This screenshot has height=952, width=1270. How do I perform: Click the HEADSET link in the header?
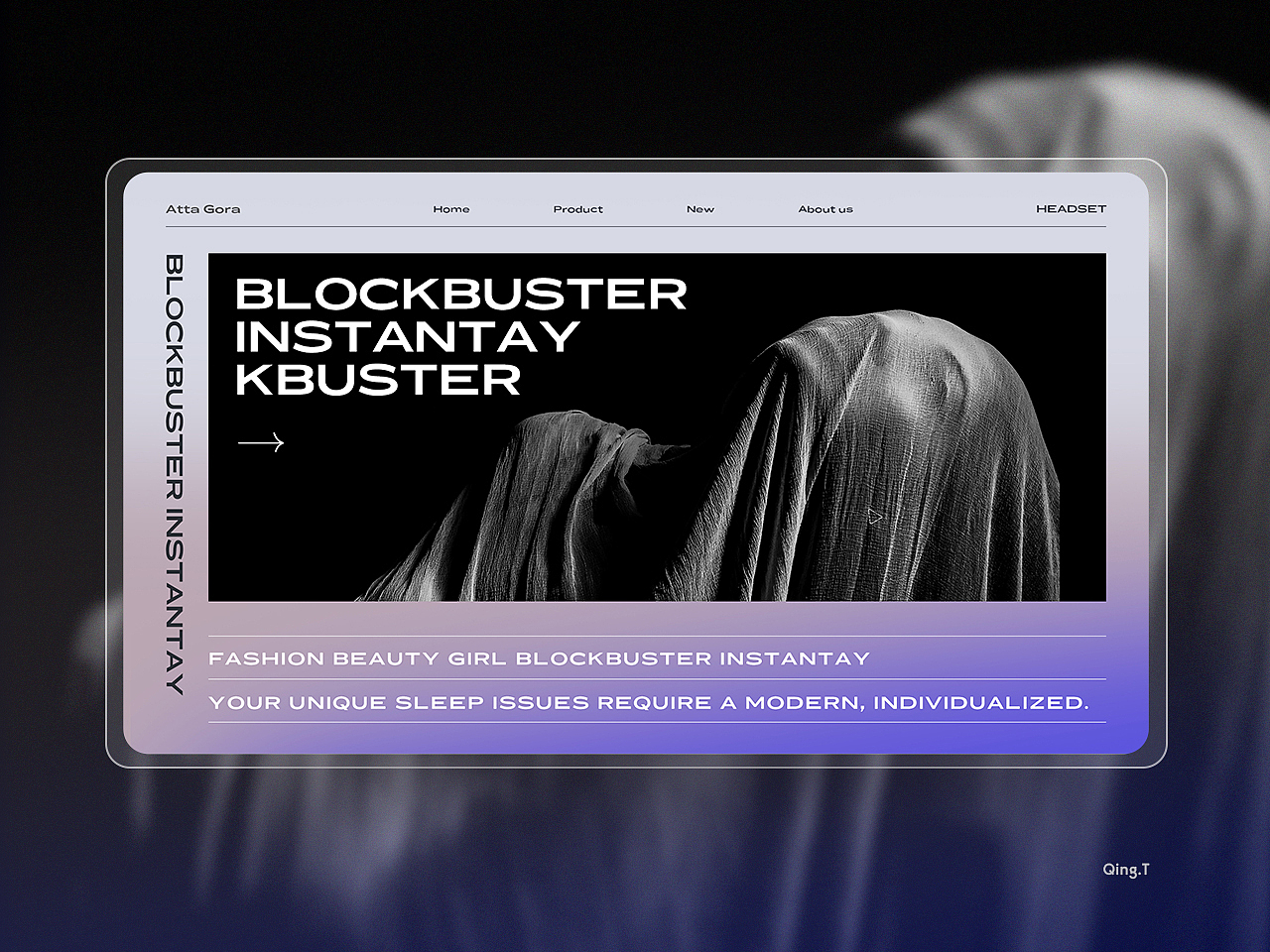(x=1071, y=209)
